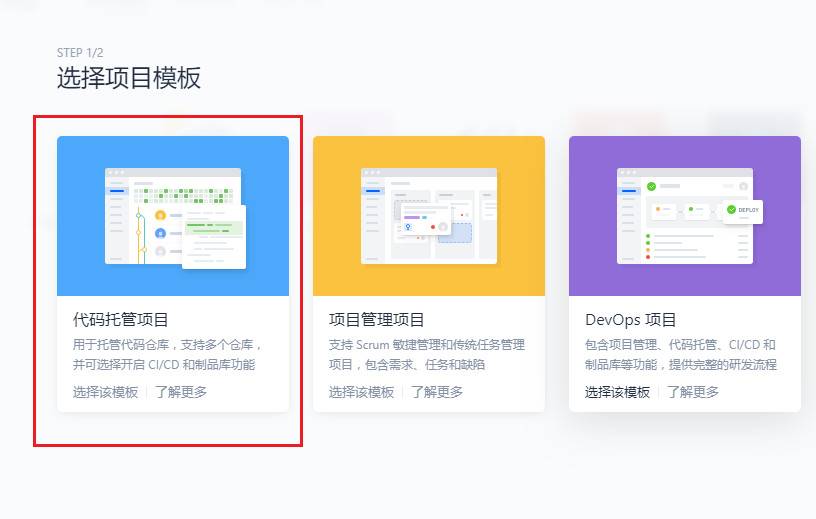Click 选择该模板 under DevOps 项目
This screenshot has height=519, width=816.
(618, 392)
